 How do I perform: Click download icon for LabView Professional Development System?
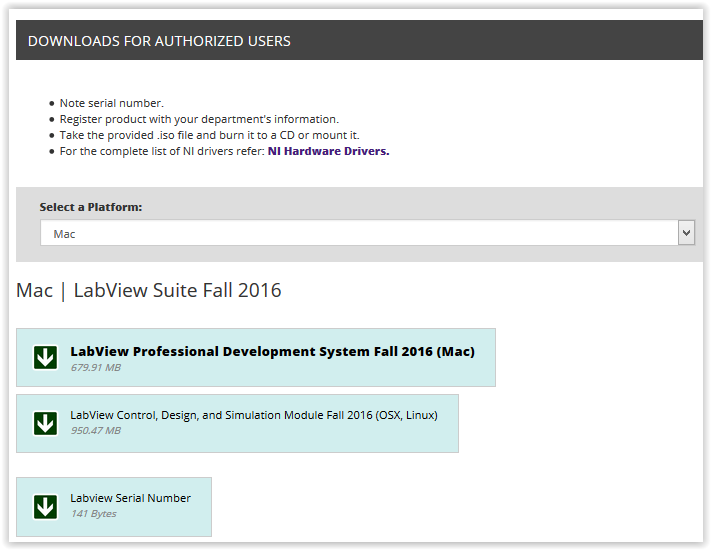tap(45, 358)
